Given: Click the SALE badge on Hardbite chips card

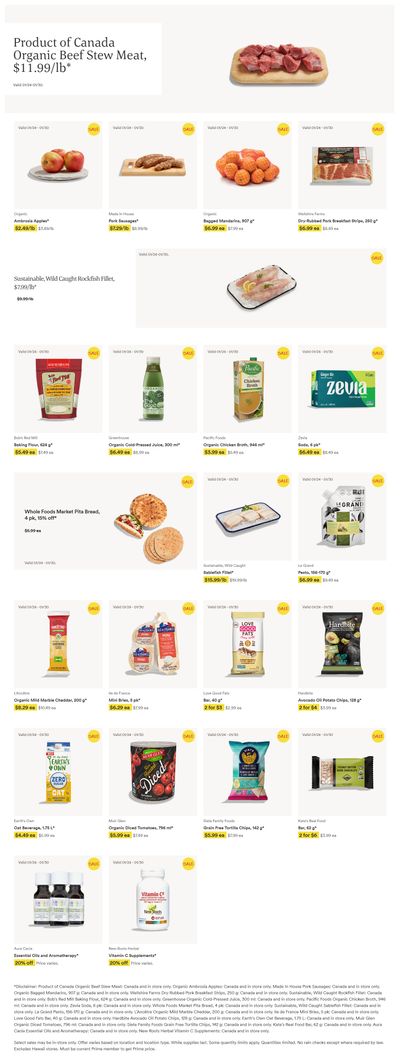Looking at the screenshot, I should [x=377, y=609].
